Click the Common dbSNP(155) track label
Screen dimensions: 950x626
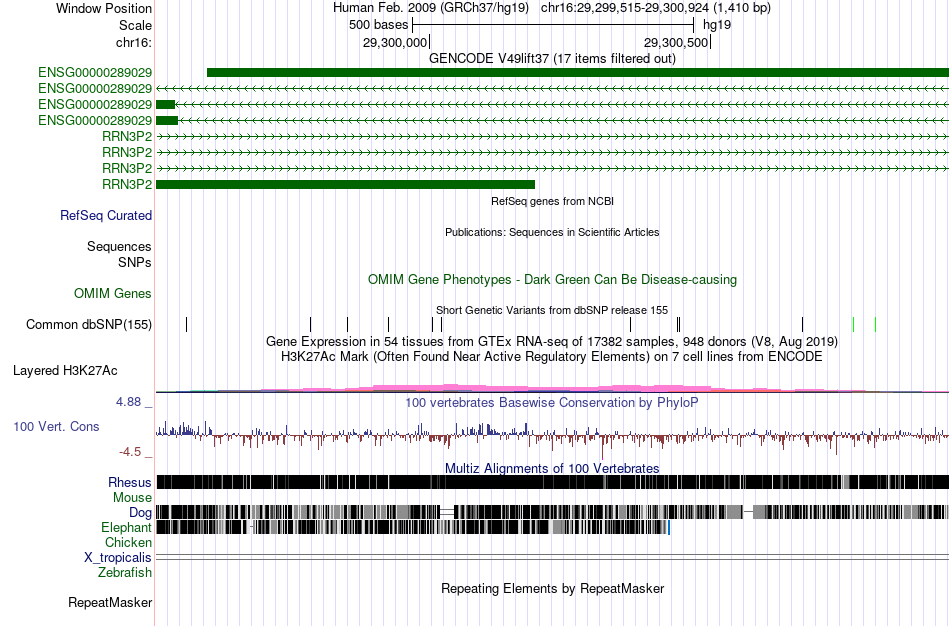(x=89, y=324)
